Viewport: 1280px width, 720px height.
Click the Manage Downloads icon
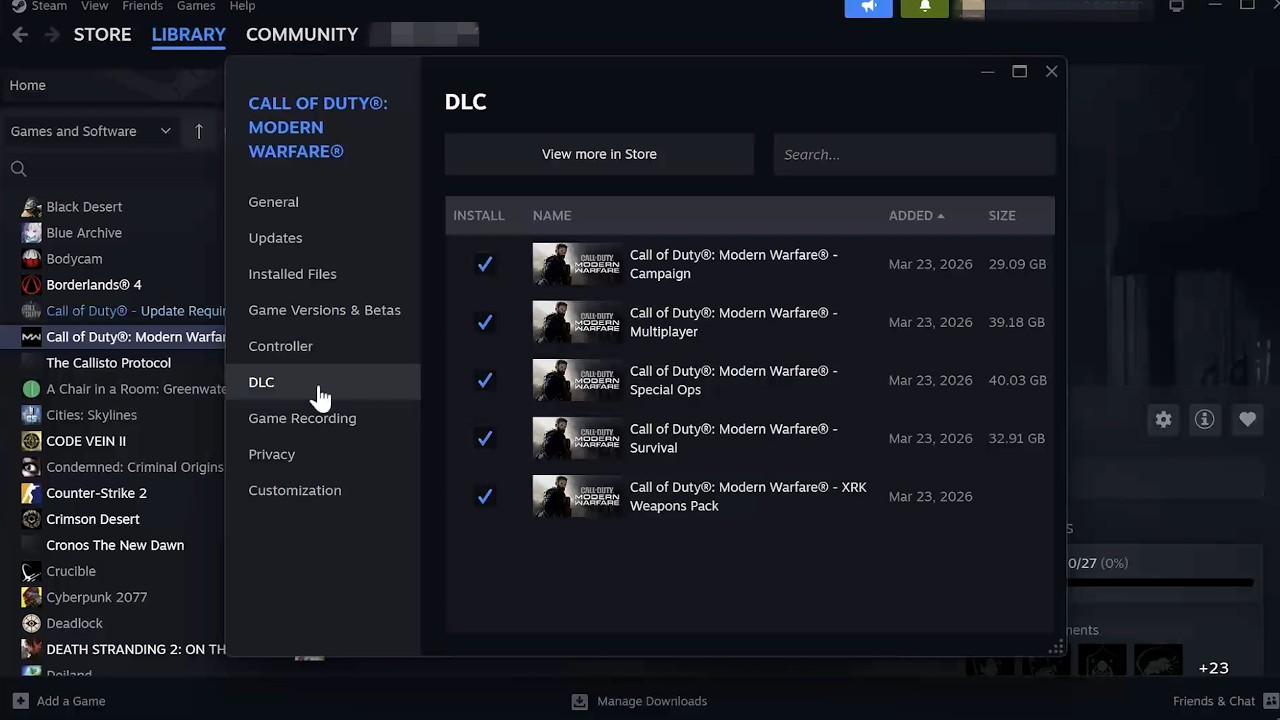pyautogui.click(x=580, y=701)
